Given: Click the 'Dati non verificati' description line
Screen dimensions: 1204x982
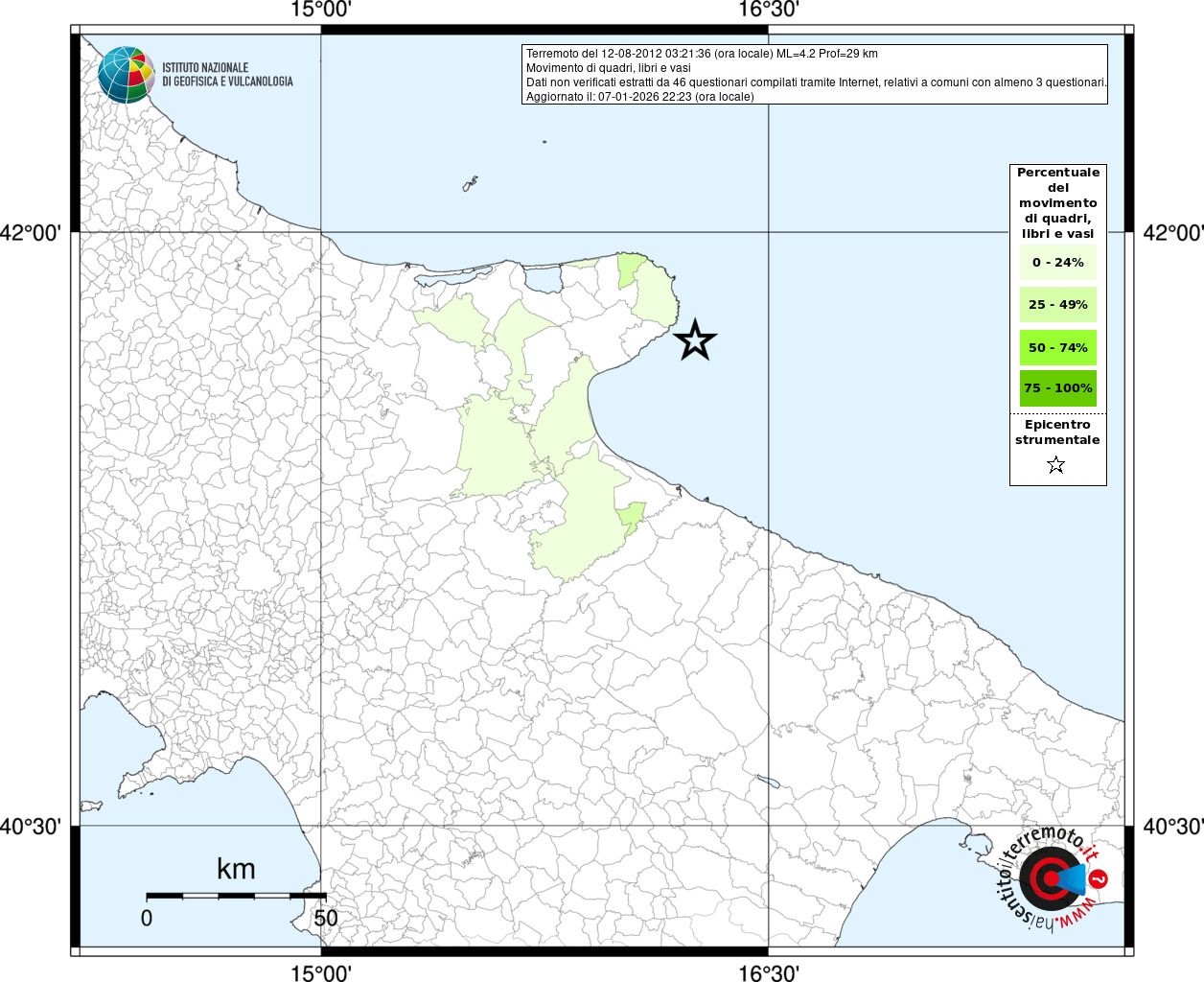Looking at the screenshot, I should pos(817,82).
